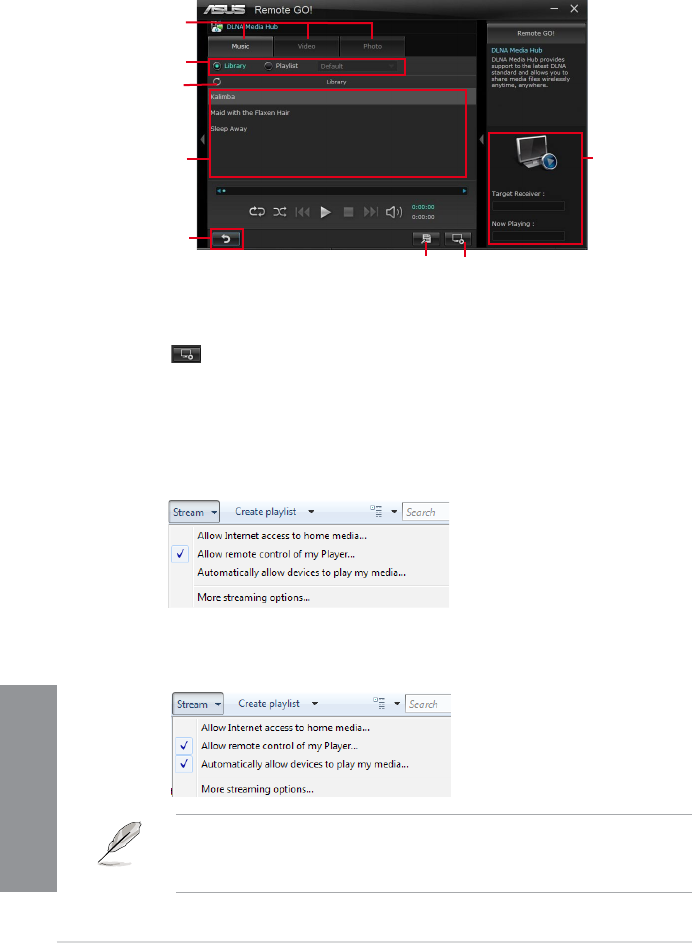Open the upper Create playlist dropdown arrow
The height and width of the screenshot is (943, 692).
tap(311, 512)
